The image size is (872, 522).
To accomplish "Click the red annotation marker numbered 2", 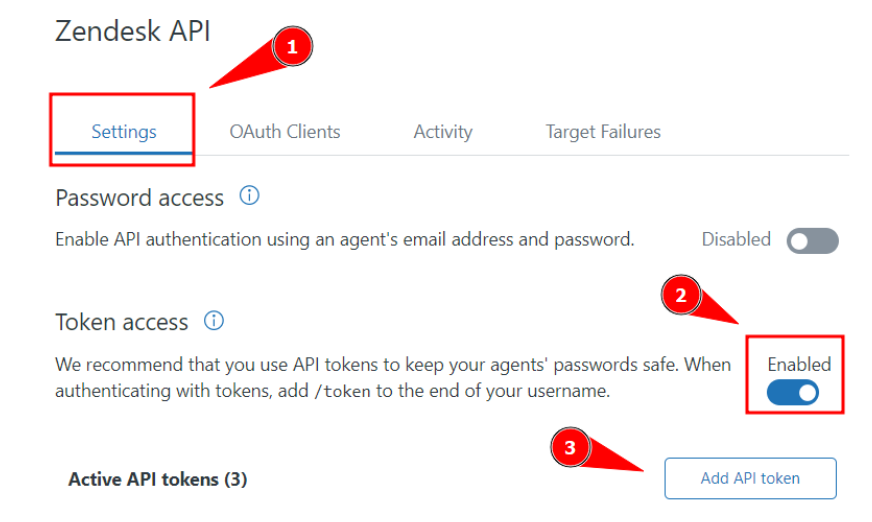I will click(x=681, y=296).
